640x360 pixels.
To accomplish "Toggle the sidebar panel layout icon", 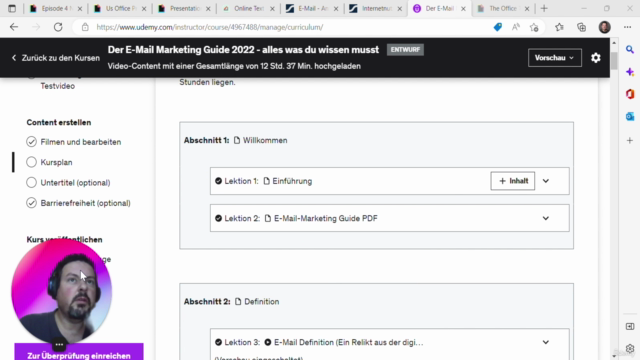I will (630, 326).
